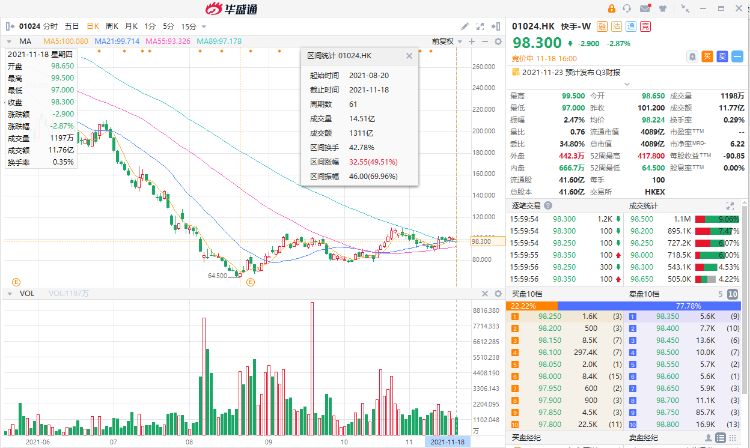Switch broker view to grid icon

[732, 437]
